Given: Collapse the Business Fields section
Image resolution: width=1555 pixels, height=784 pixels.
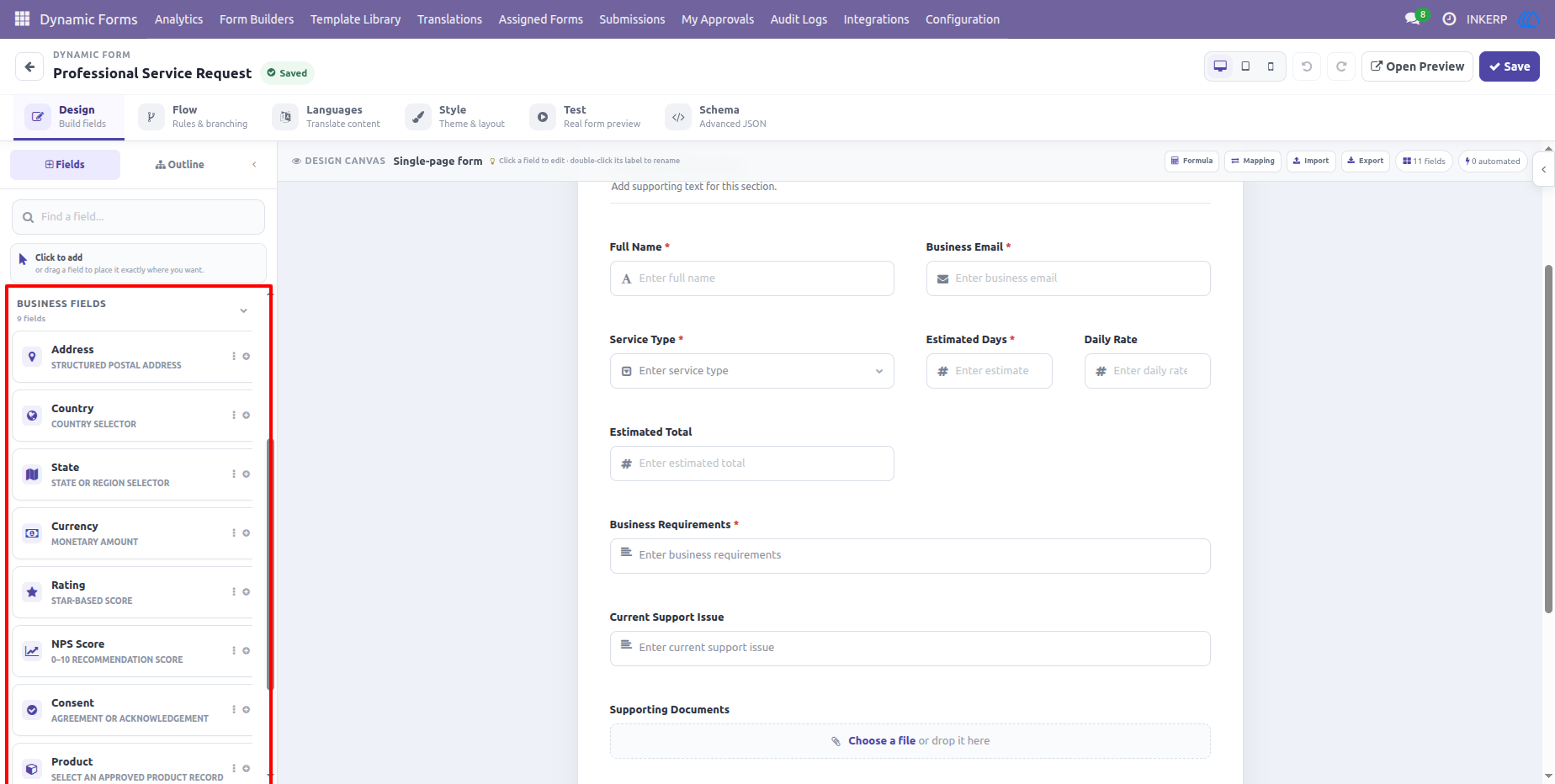Looking at the screenshot, I should coord(243,310).
